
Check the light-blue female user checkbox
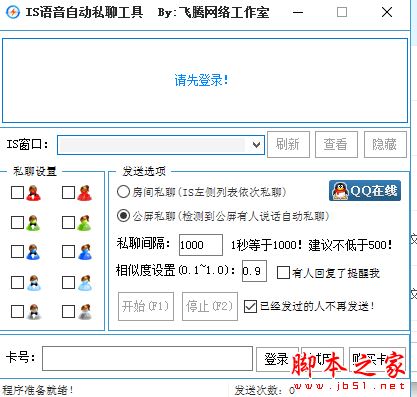(x=68, y=283)
